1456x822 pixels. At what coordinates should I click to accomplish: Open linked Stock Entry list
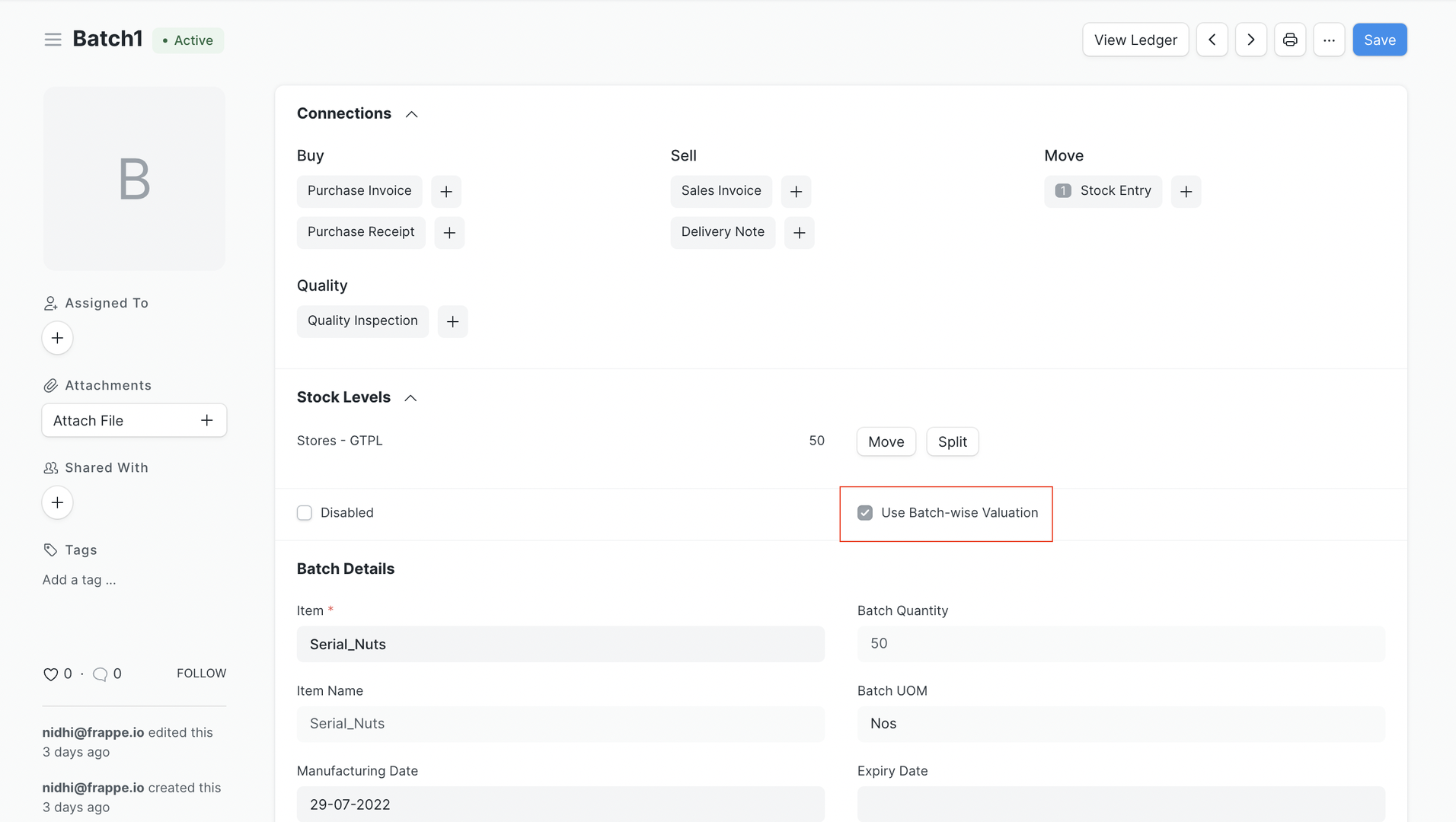coord(1103,191)
